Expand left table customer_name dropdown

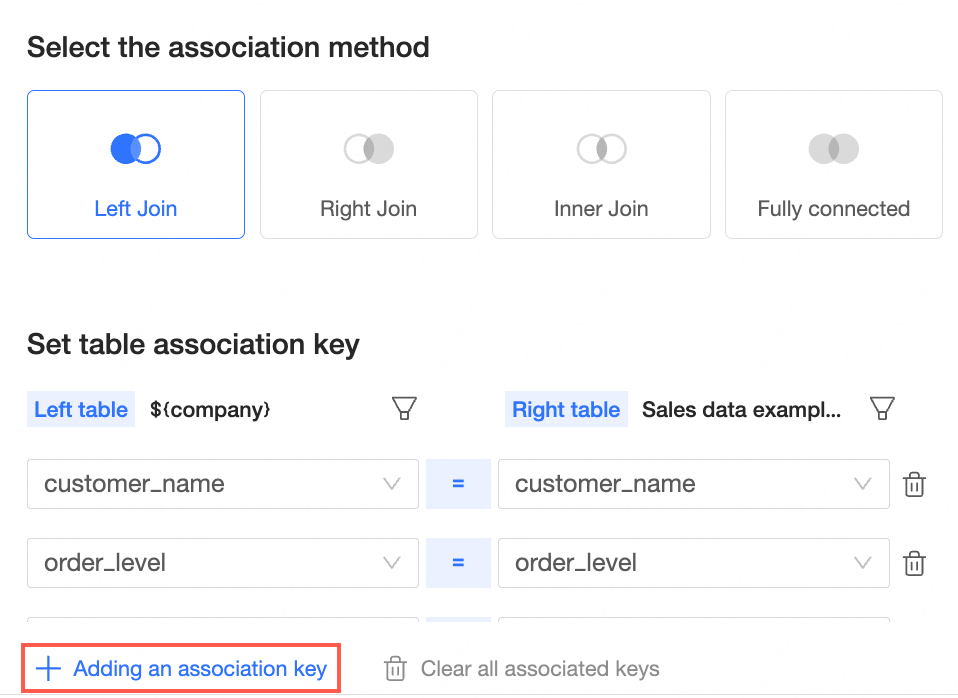click(392, 485)
